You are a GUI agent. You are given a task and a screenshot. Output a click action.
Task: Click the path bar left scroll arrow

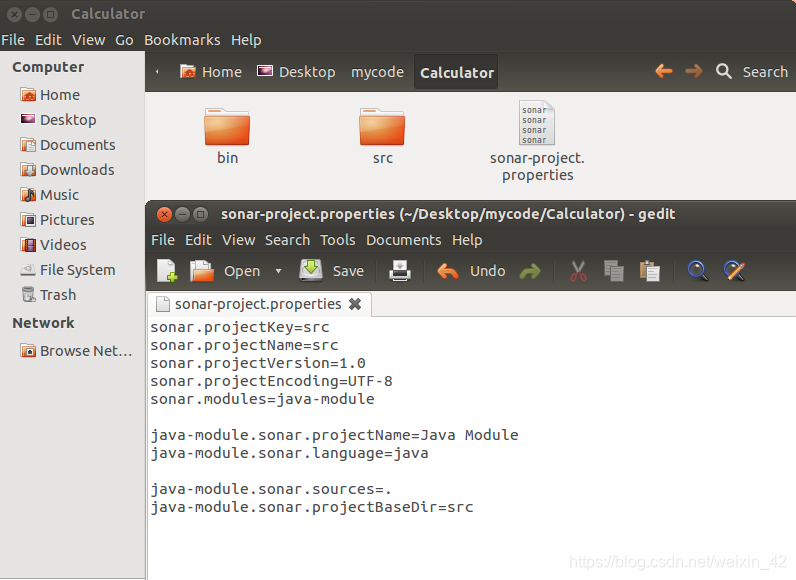(x=157, y=72)
